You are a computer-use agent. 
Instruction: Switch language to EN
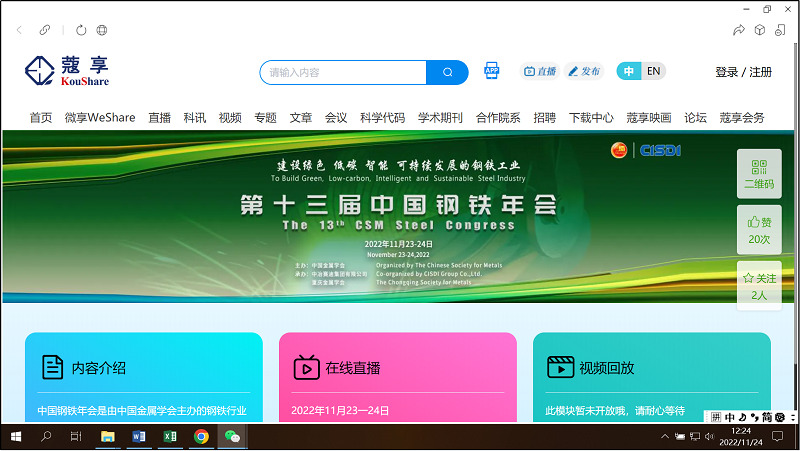[654, 71]
